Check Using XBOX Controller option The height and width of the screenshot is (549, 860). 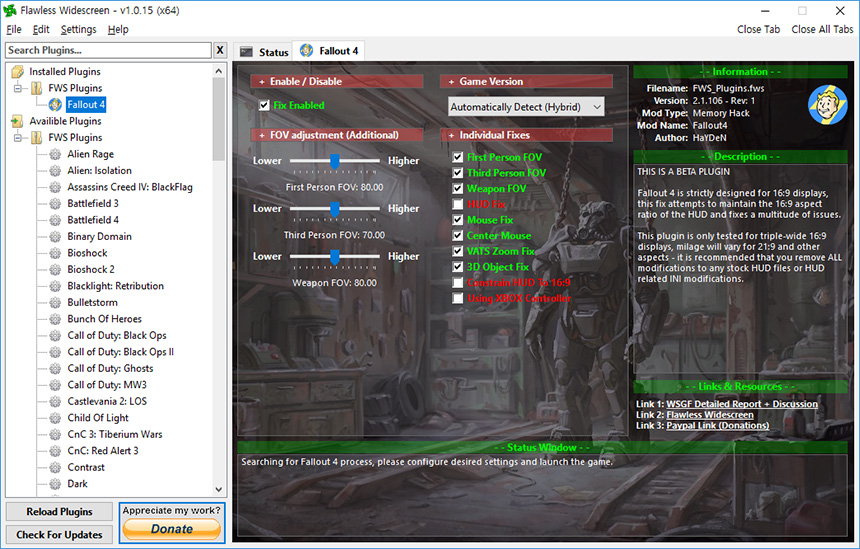click(x=457, y=298)
